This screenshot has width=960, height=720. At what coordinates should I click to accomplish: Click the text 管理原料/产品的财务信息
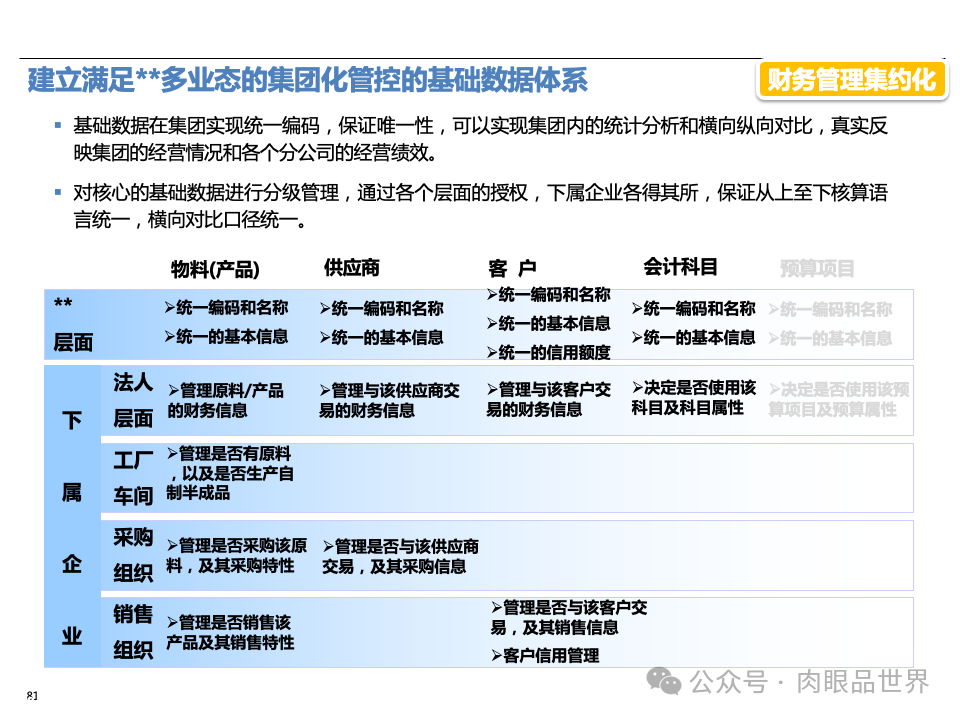[x=225, y=400]
